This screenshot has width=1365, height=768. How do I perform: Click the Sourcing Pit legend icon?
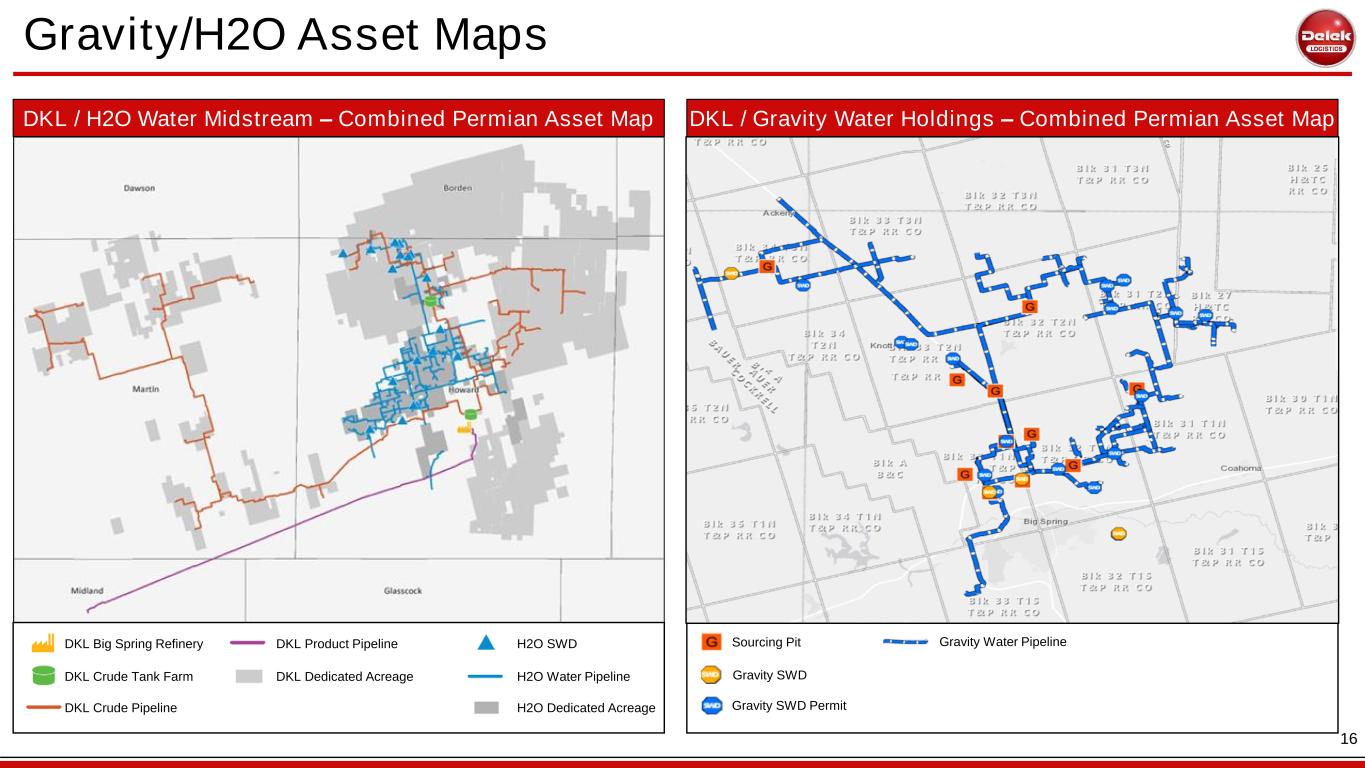[x=712, y=642]
